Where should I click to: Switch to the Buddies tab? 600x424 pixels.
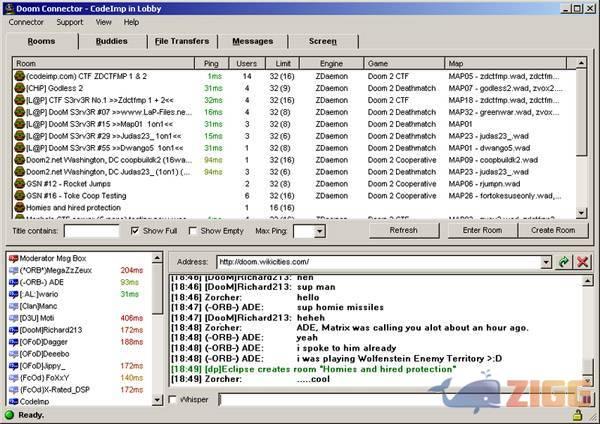pyautogui.click(x=112, y=41)
